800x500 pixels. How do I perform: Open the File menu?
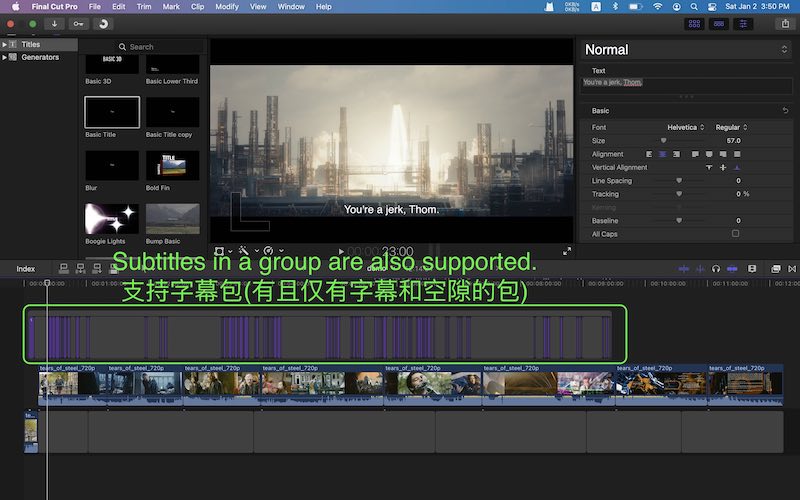pyautogui.click(x=94, y=7)
